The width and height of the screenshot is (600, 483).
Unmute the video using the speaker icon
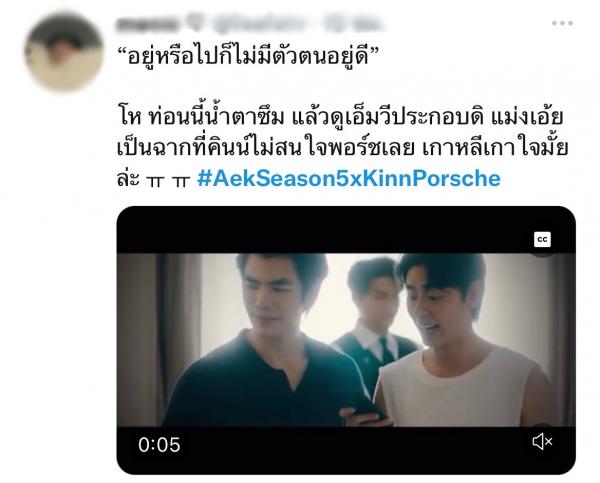coord(542,441)
